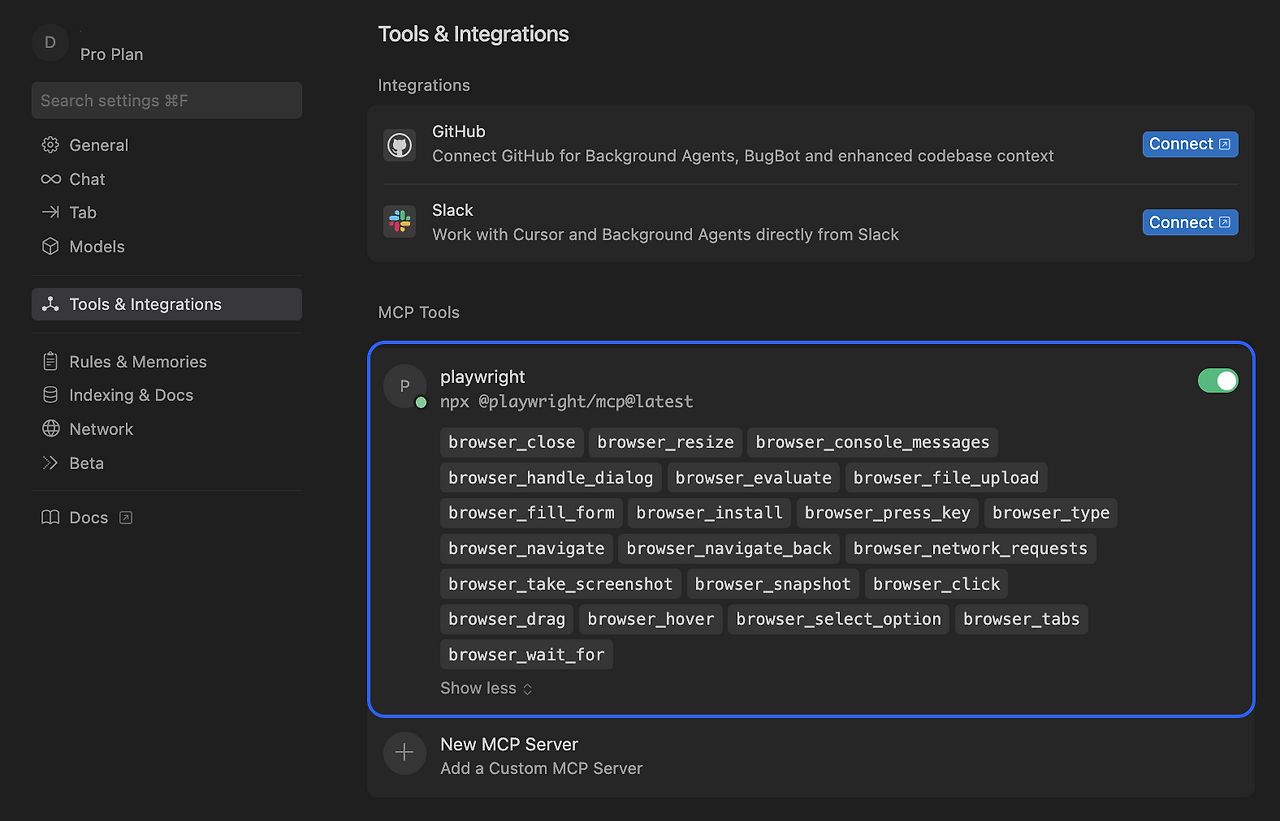Click the plus icon for New MCP Server
Screen dimensions: 1280x821
coord(404,753)
